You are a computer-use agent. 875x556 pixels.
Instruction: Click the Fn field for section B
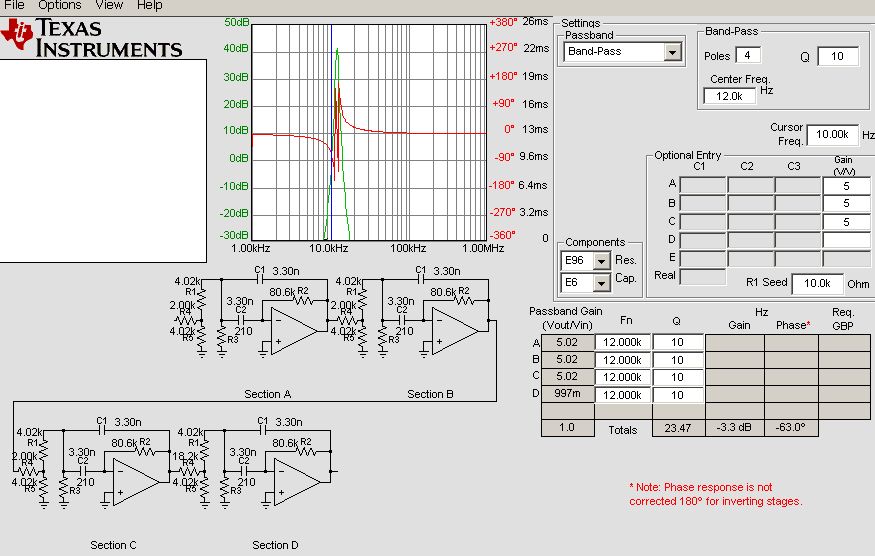point(622,360)
